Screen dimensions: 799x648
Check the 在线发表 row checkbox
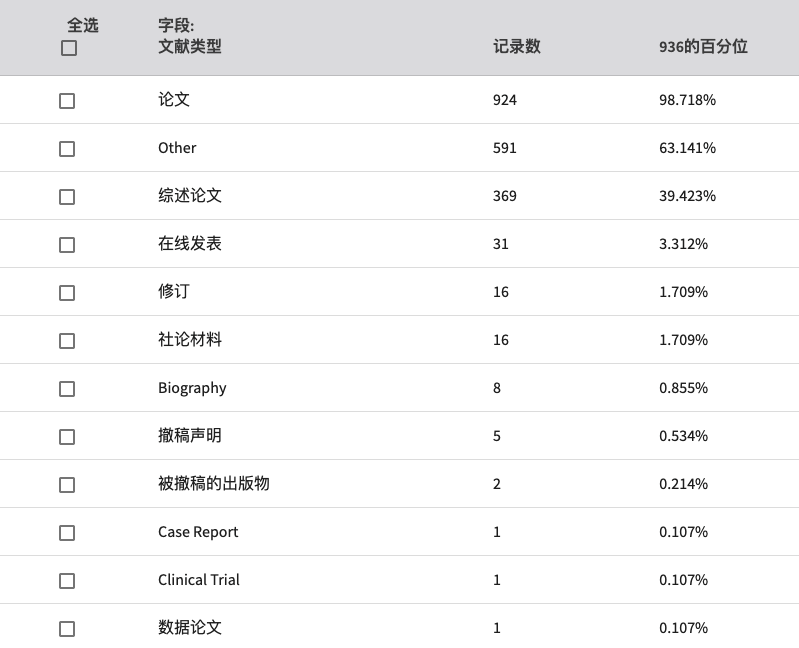[67, 245]
